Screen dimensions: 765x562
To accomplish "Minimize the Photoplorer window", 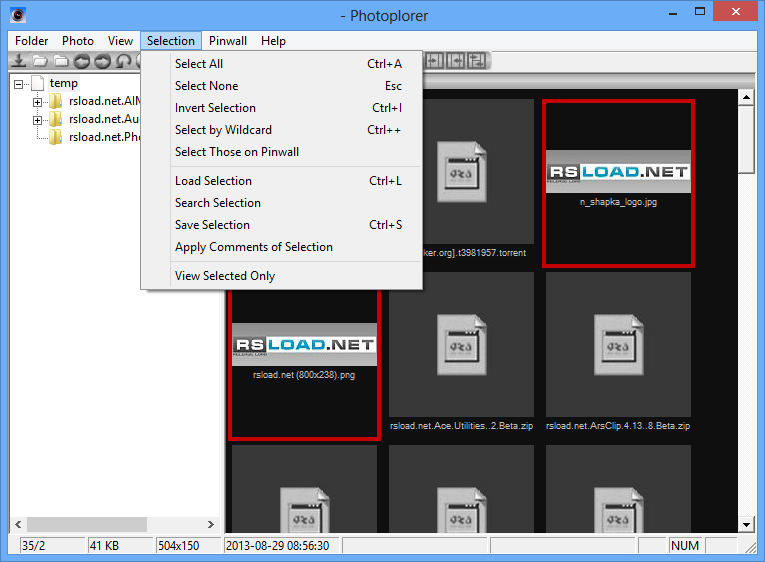I will click(673, 12).
